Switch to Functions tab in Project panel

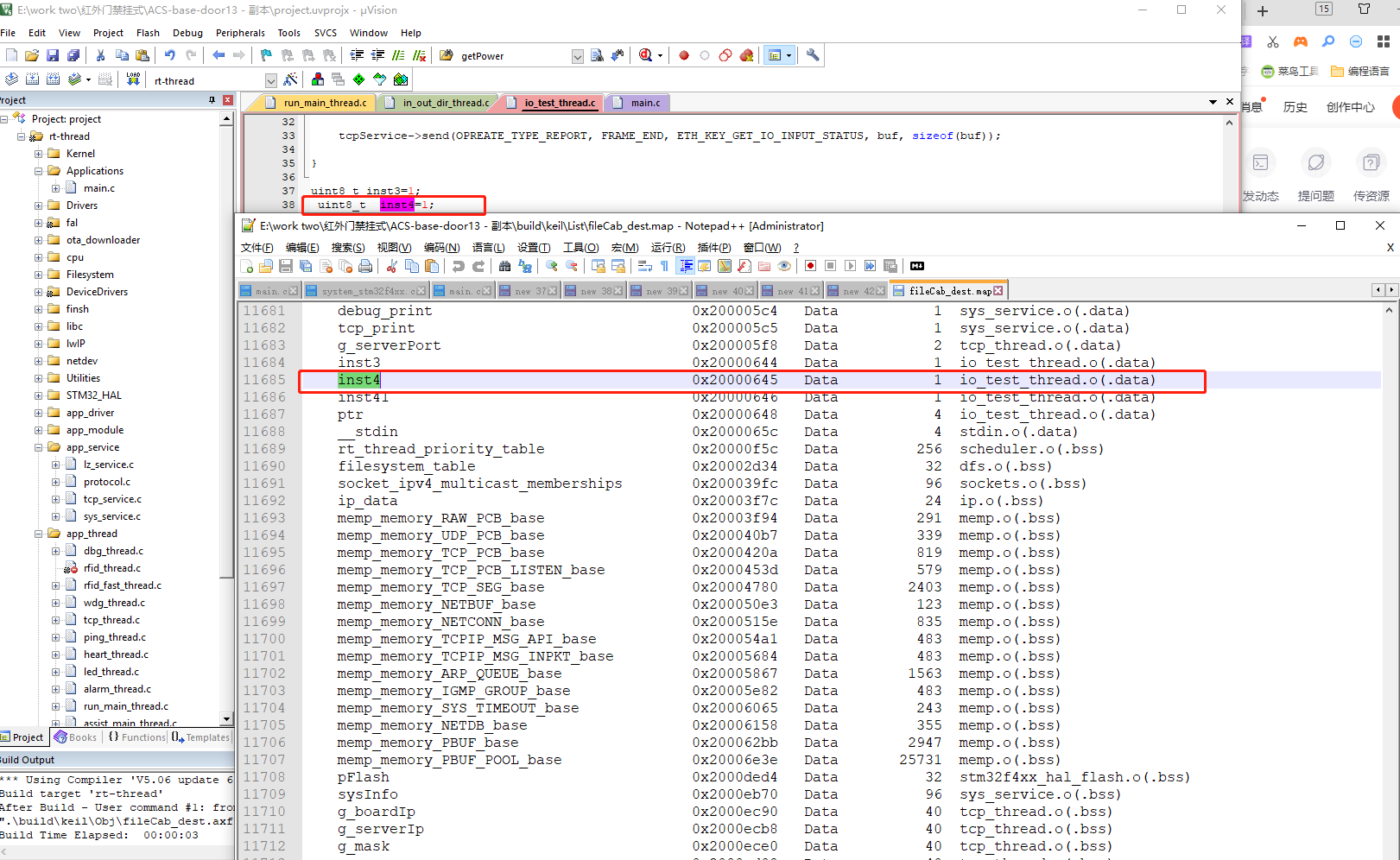click(x=136, y=737)
